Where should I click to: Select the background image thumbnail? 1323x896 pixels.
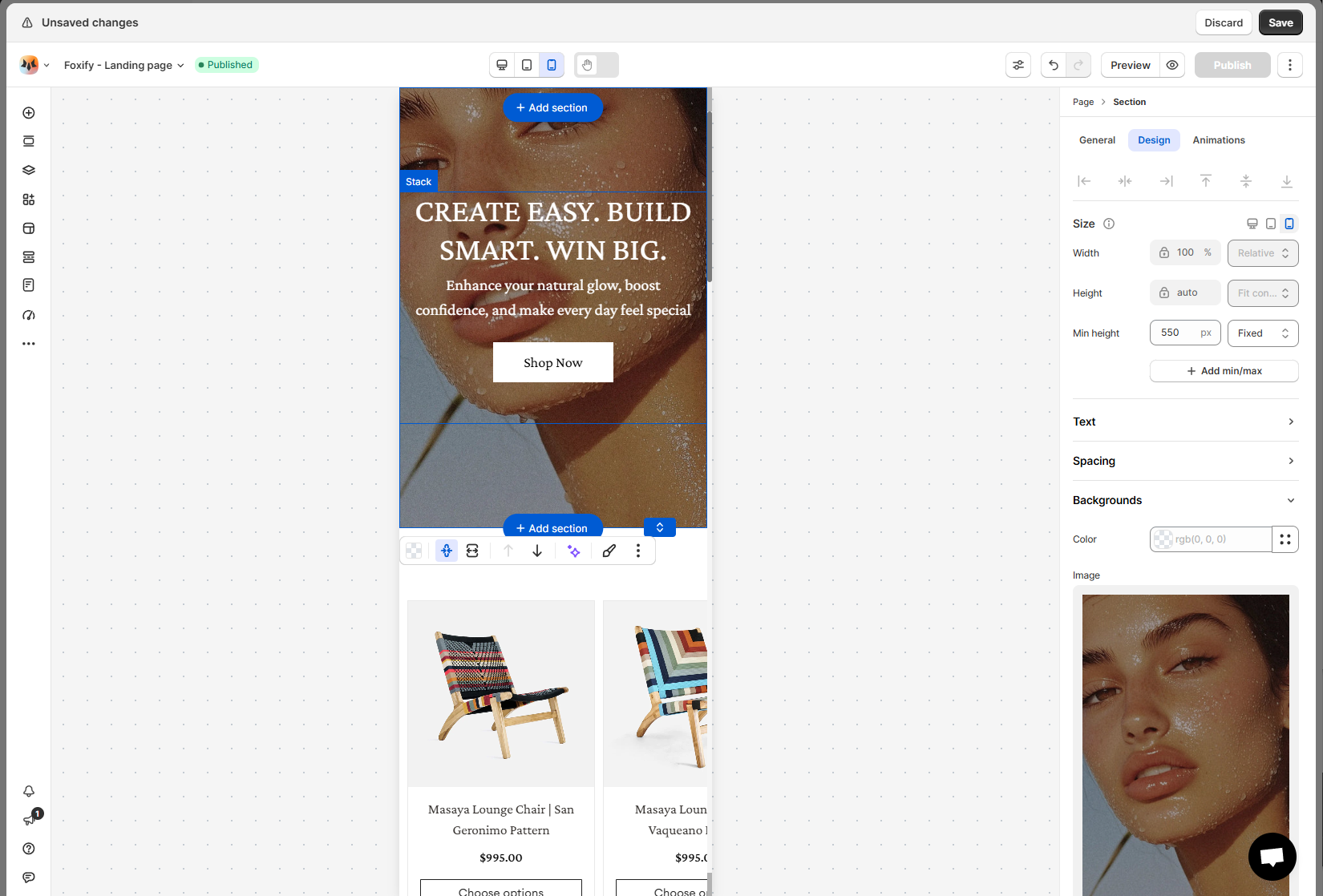[1186, 745]
